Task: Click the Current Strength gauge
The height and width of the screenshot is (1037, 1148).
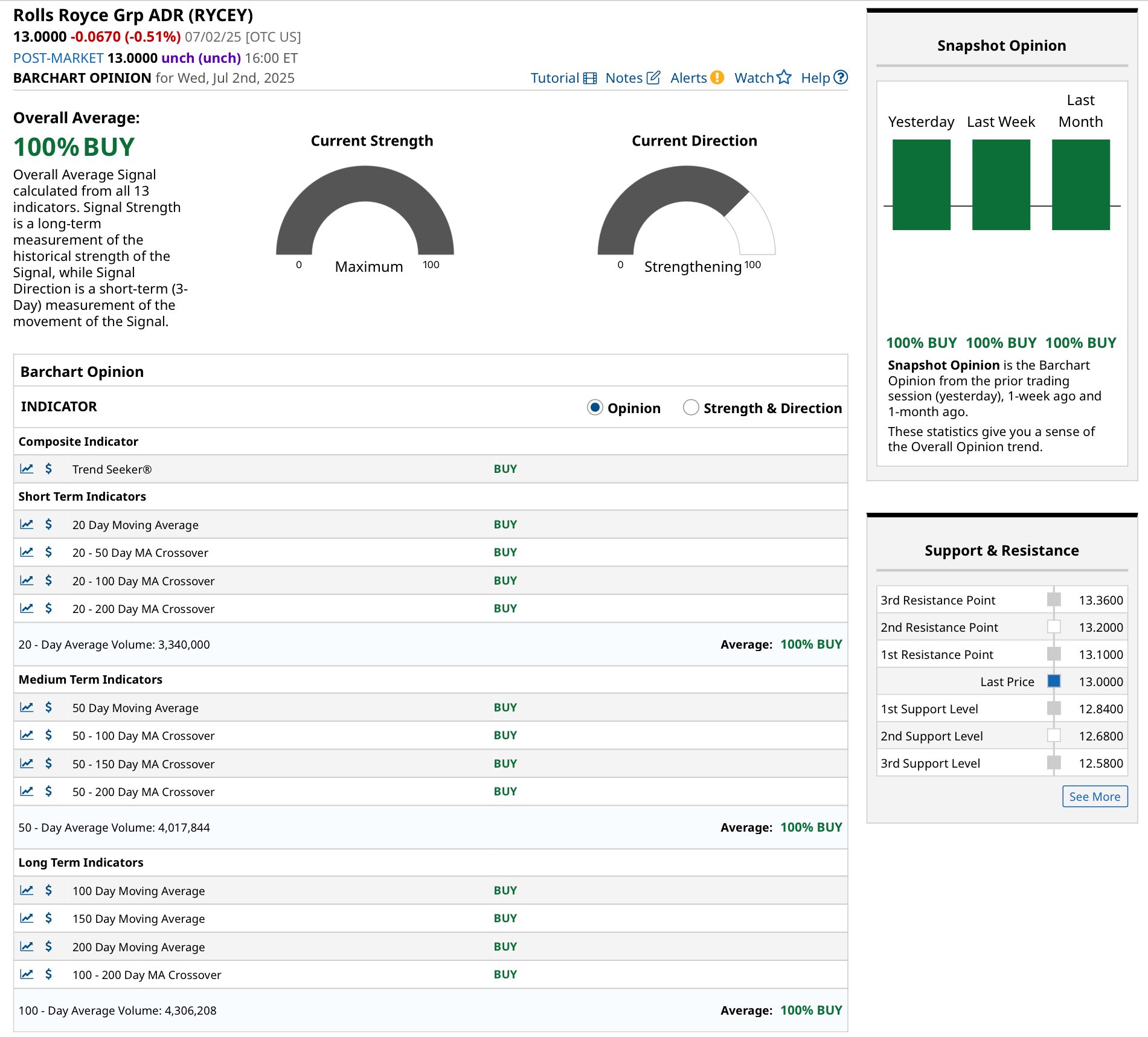Action: tap(365, 211)
